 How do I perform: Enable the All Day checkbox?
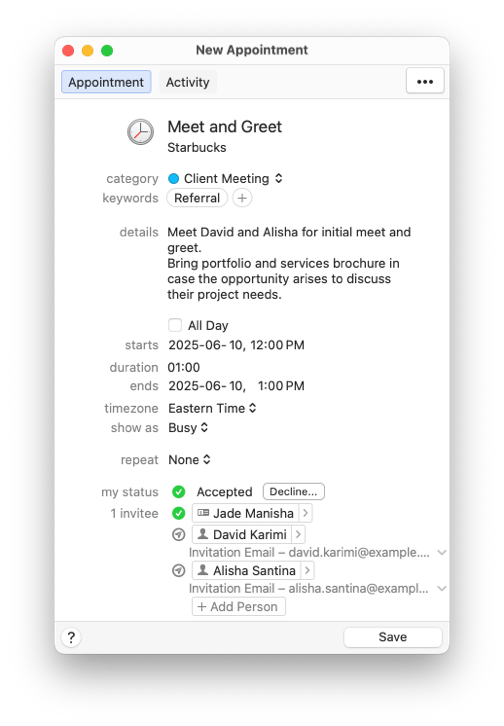[x=175, y=325]
